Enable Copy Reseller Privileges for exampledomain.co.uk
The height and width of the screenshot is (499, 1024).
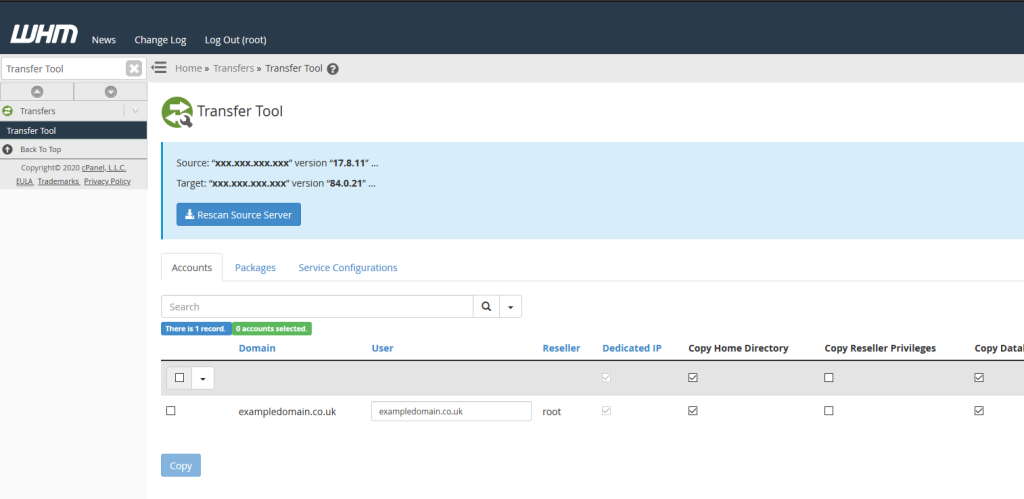[x=828, y=411]
